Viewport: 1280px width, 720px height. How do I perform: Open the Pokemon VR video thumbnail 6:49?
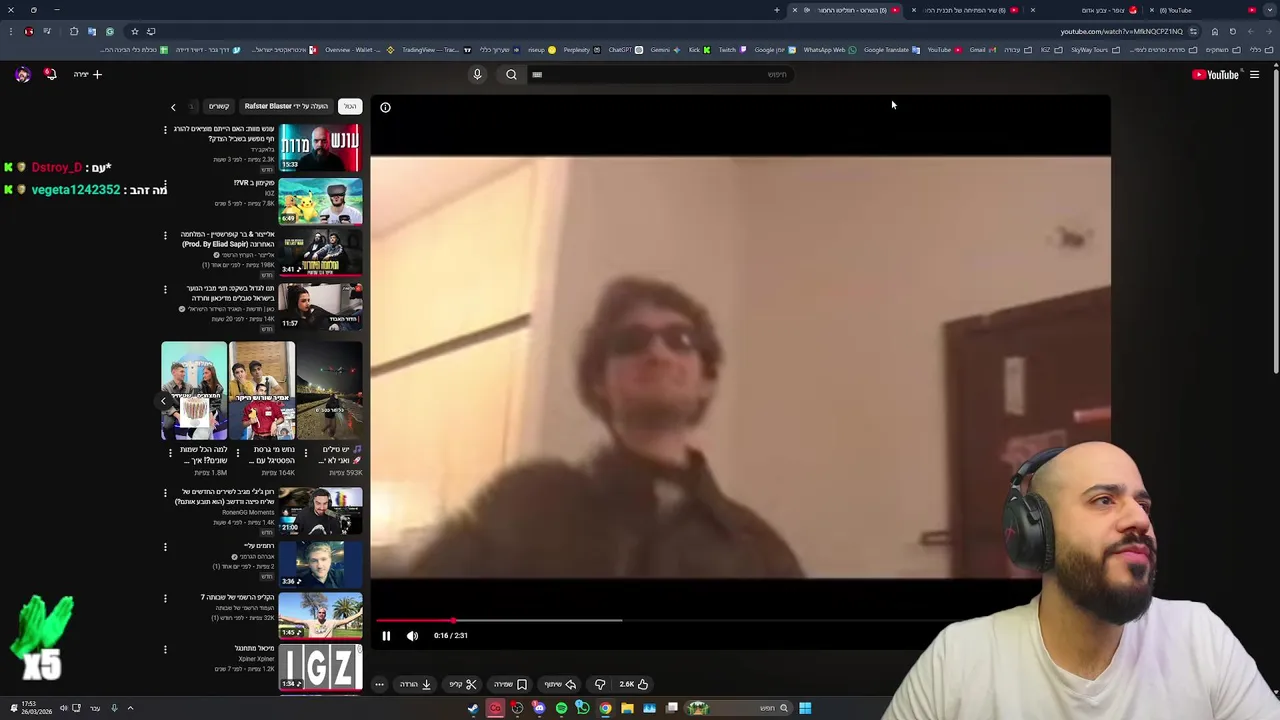click(x=320, y=201)
